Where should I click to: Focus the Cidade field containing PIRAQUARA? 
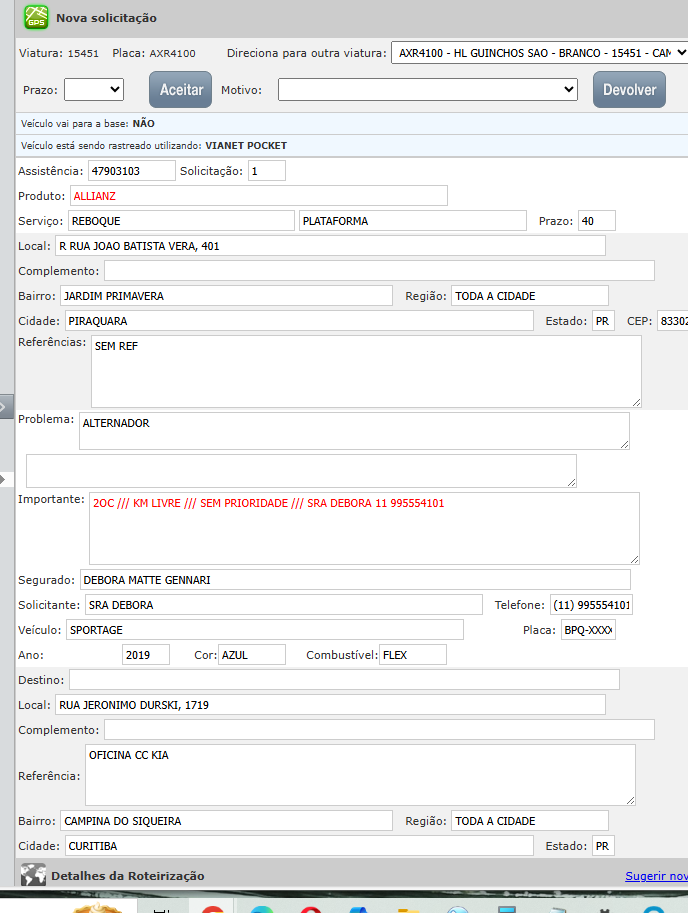[299, 321]
